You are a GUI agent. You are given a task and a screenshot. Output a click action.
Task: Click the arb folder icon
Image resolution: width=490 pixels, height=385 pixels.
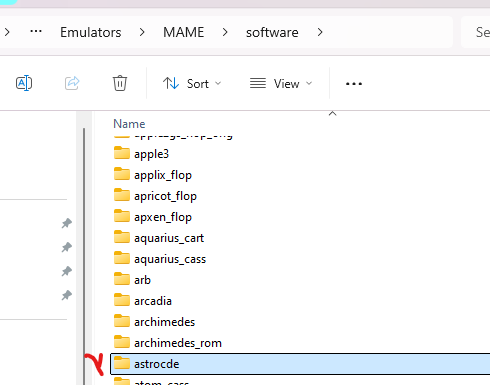[x=122, y=279]
